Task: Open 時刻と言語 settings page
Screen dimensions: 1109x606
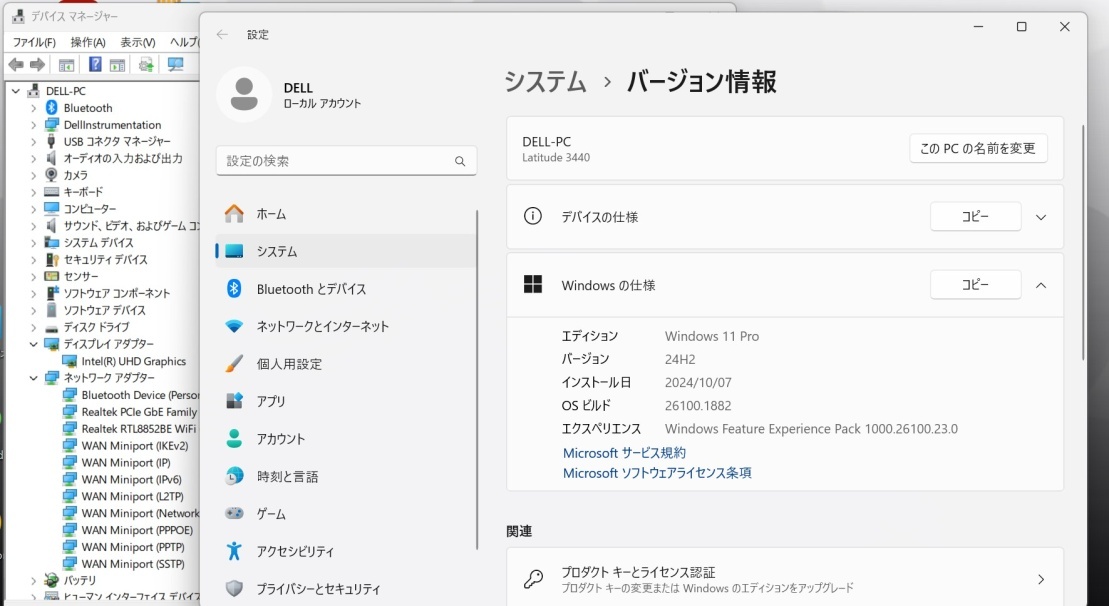Action: click(x=346, y=477)
